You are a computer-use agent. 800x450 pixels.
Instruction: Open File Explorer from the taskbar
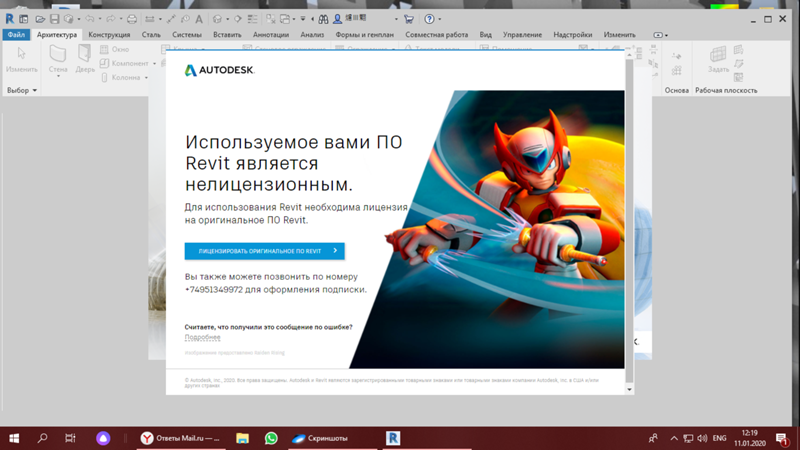242,438
